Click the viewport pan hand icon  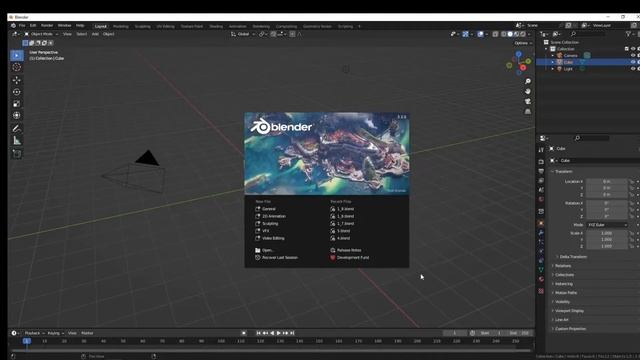[528, 91]
